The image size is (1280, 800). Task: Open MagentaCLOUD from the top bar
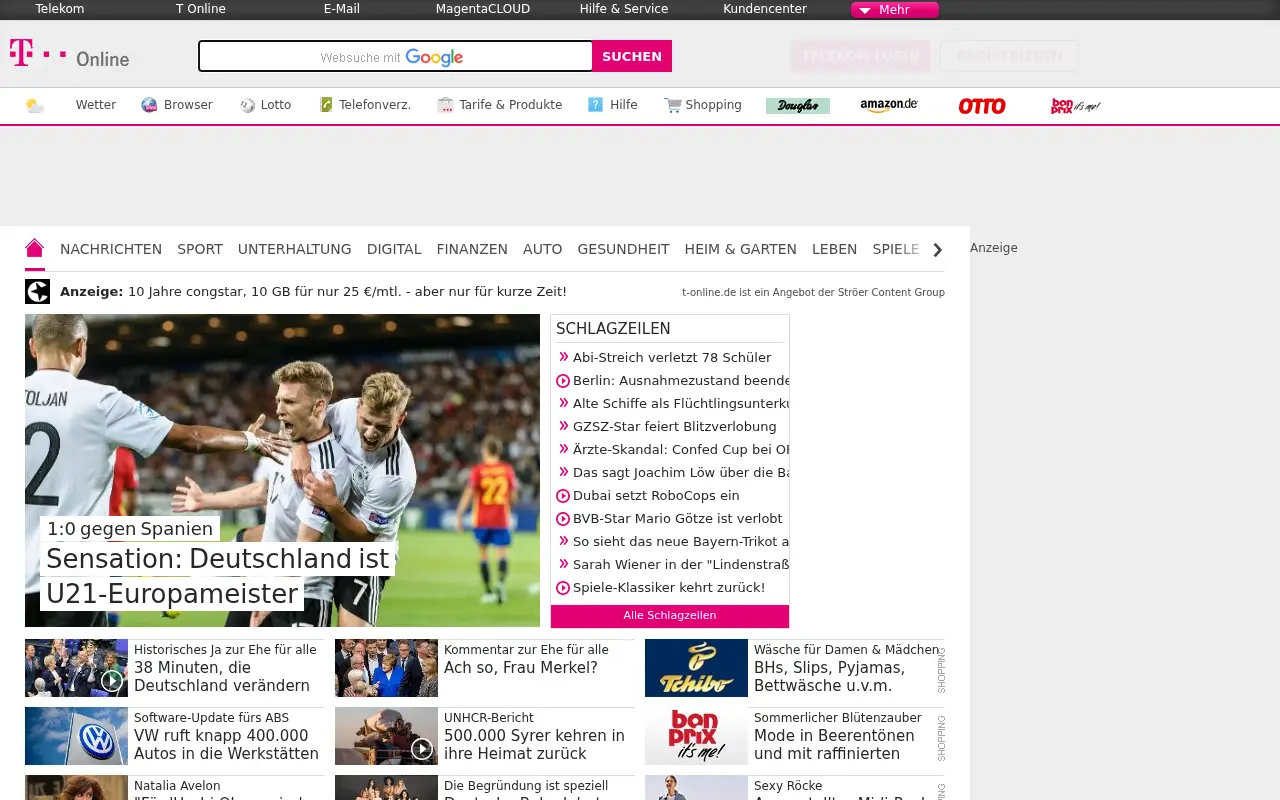click(483, 9)
